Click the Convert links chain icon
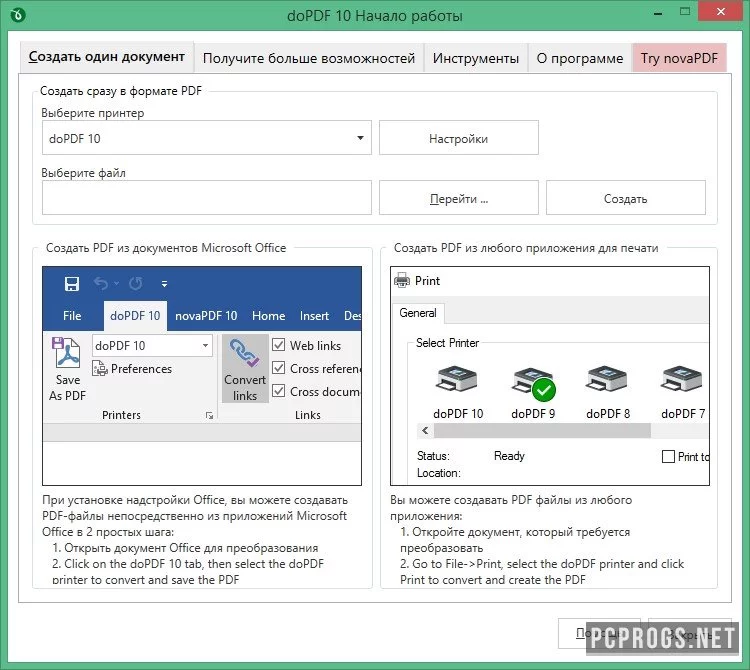 (244, 352)
